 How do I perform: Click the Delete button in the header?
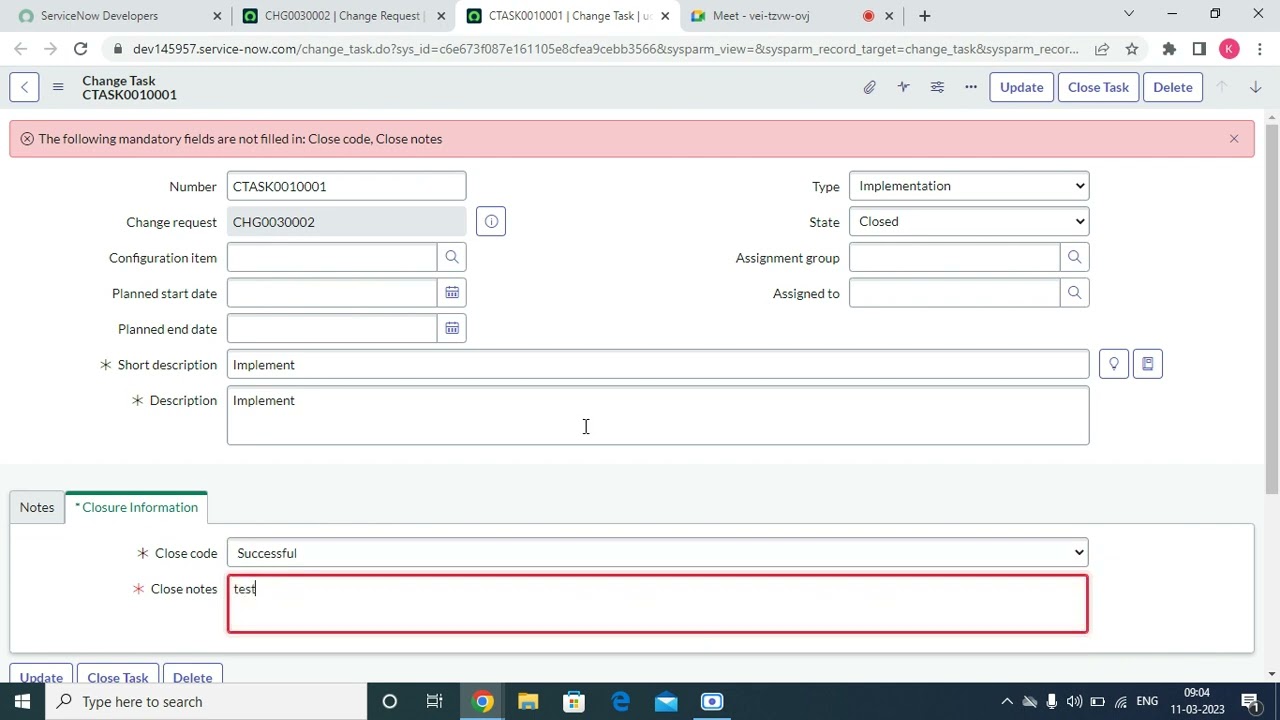coord(1173,87)
